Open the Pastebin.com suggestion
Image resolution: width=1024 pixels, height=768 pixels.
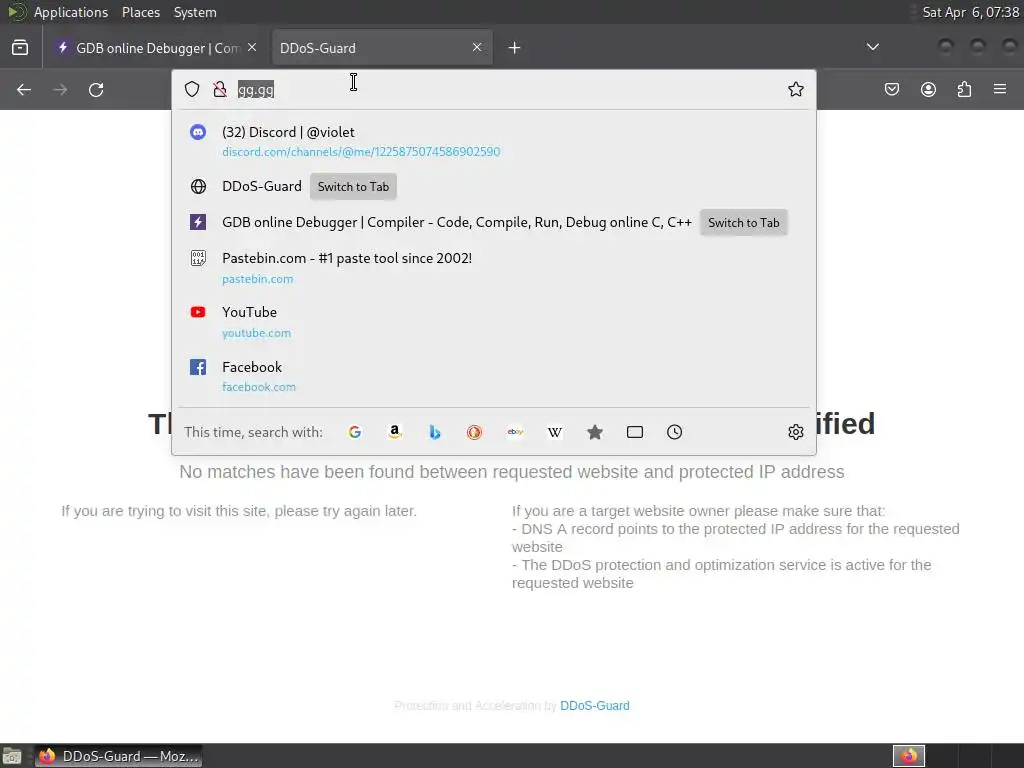pyautogui.click(x=494, y=268)
